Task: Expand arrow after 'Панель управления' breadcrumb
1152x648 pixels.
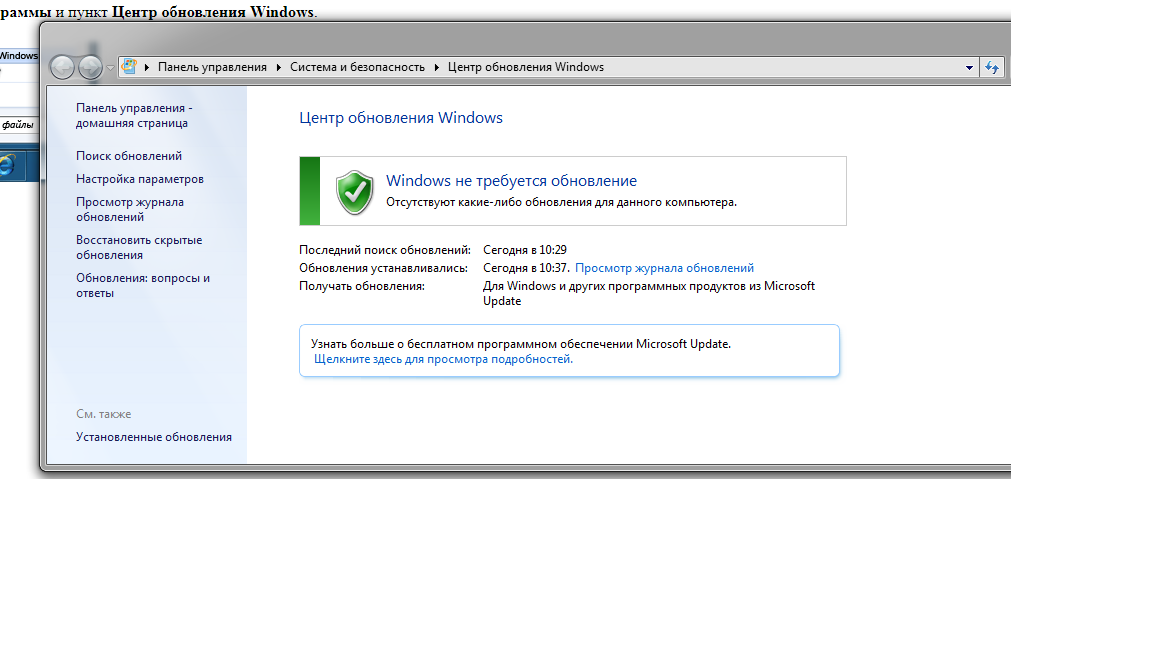Action: 278,67
